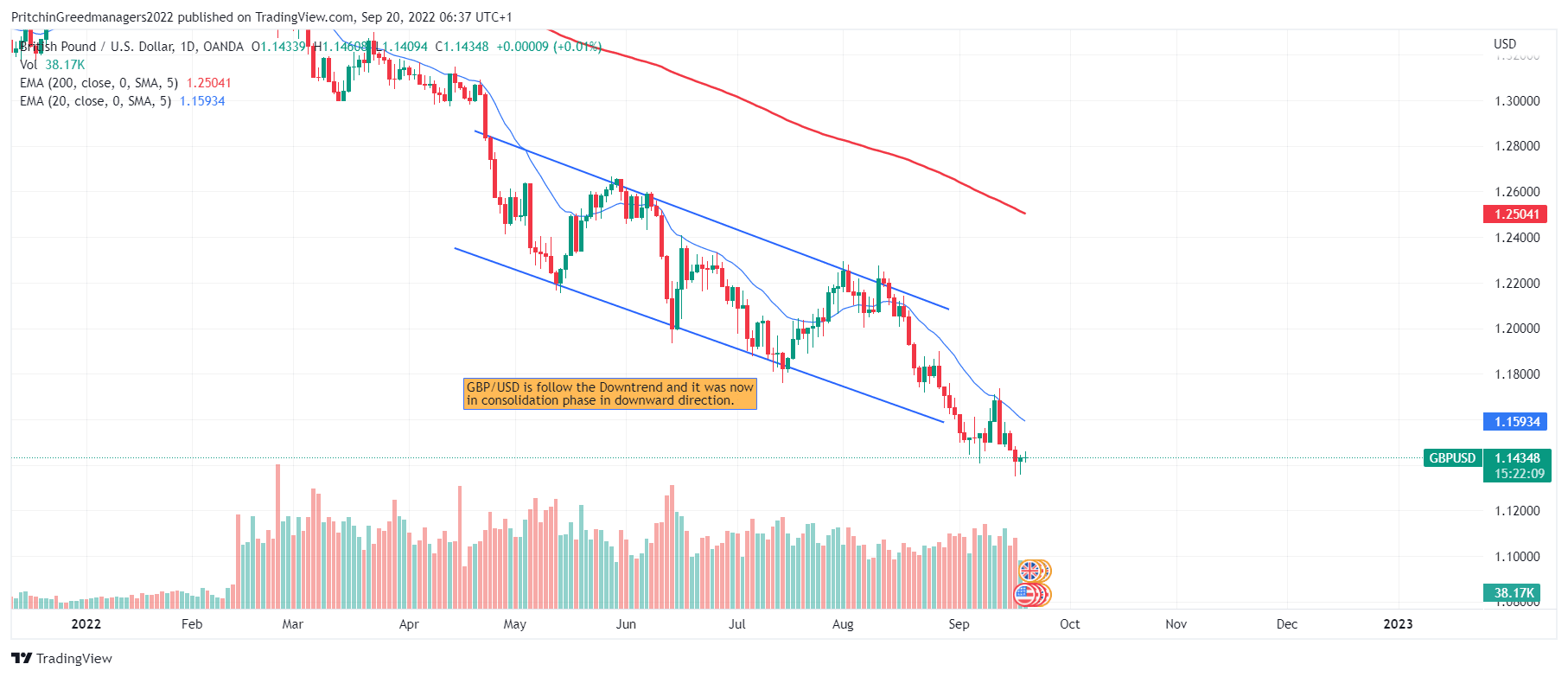This screenshot has width=1568, height=677.
Task: Click the Oct label on time axis
Action: click(1070, 624)
